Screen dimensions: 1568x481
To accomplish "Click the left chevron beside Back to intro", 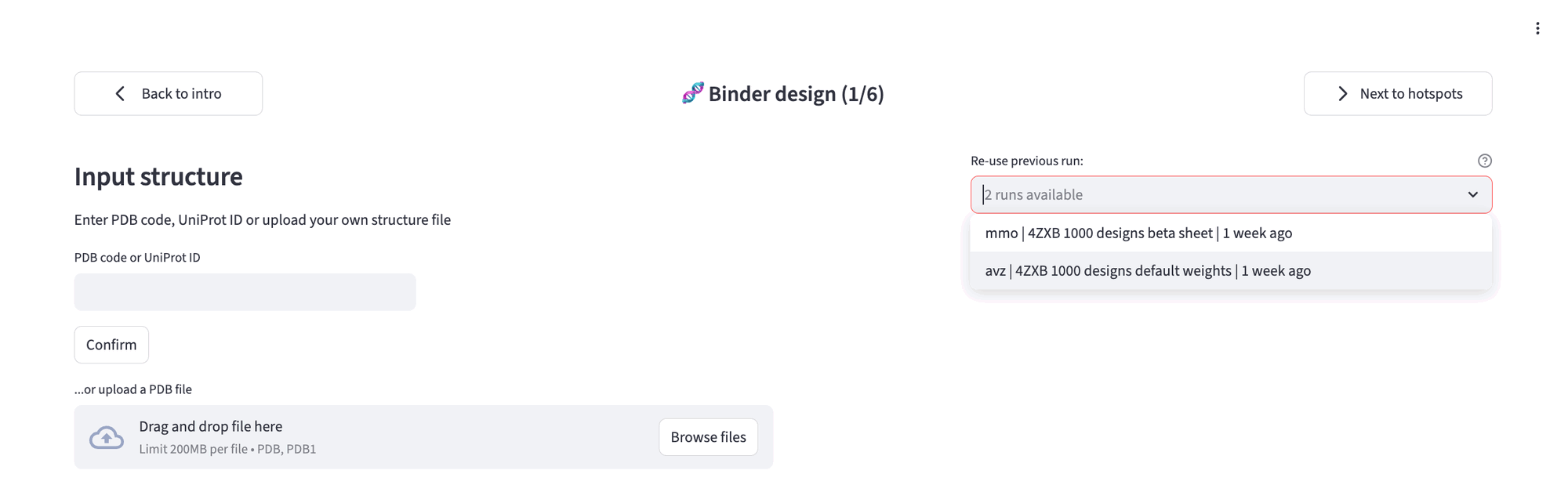I will coord(120,93).
